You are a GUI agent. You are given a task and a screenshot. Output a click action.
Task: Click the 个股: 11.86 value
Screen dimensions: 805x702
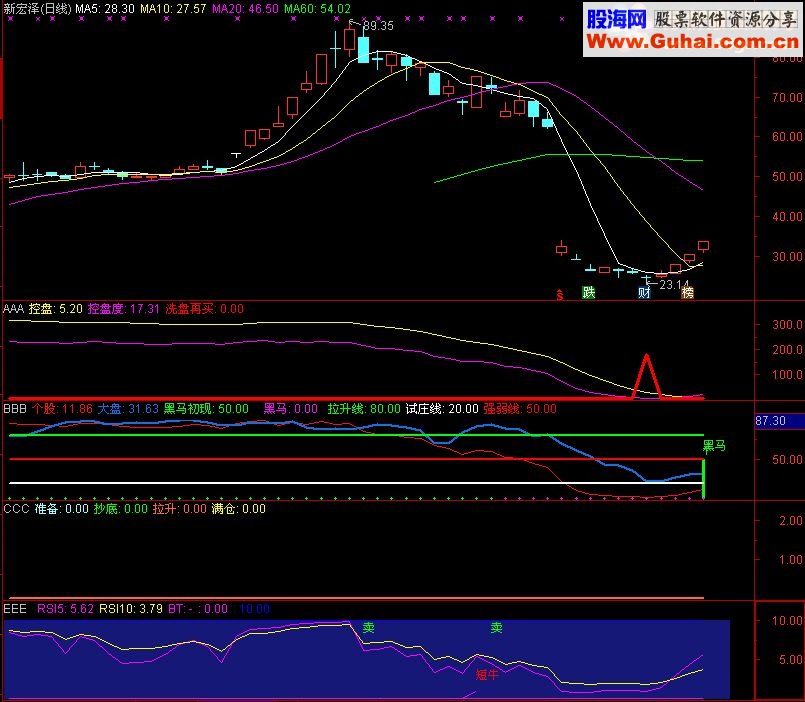tap(62, 409)
